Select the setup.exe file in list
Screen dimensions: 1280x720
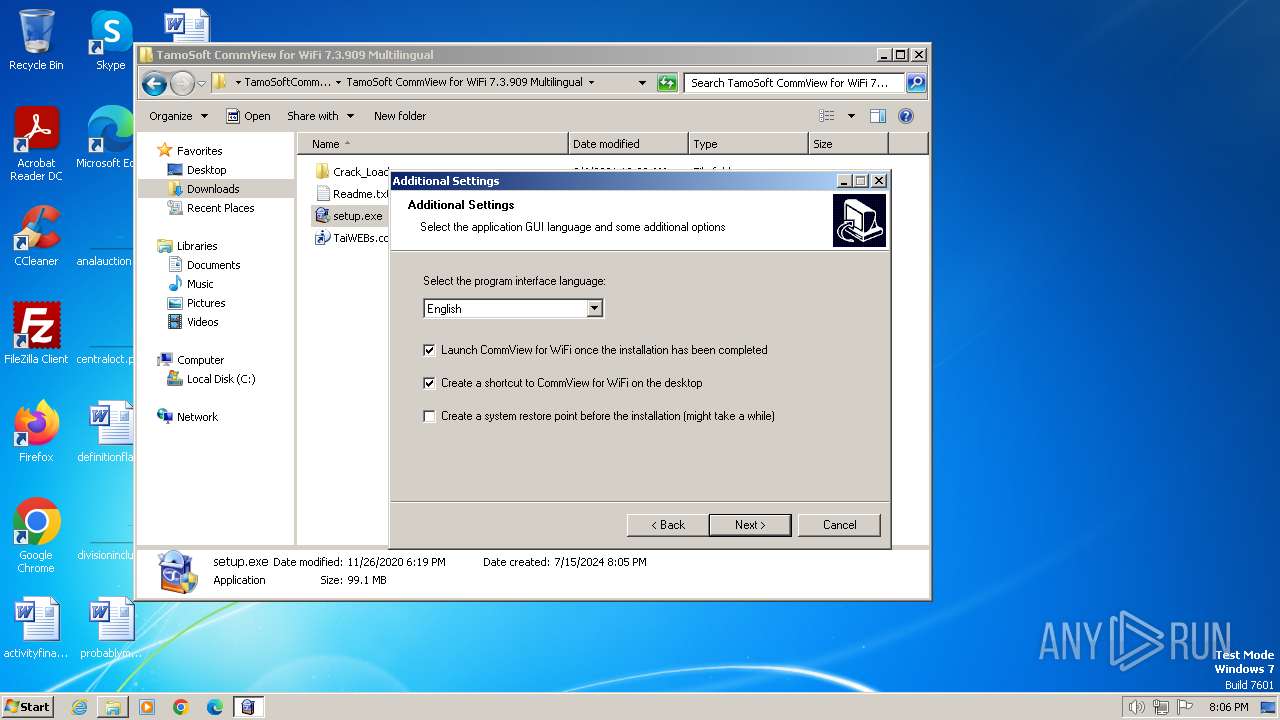coord(350,216)
